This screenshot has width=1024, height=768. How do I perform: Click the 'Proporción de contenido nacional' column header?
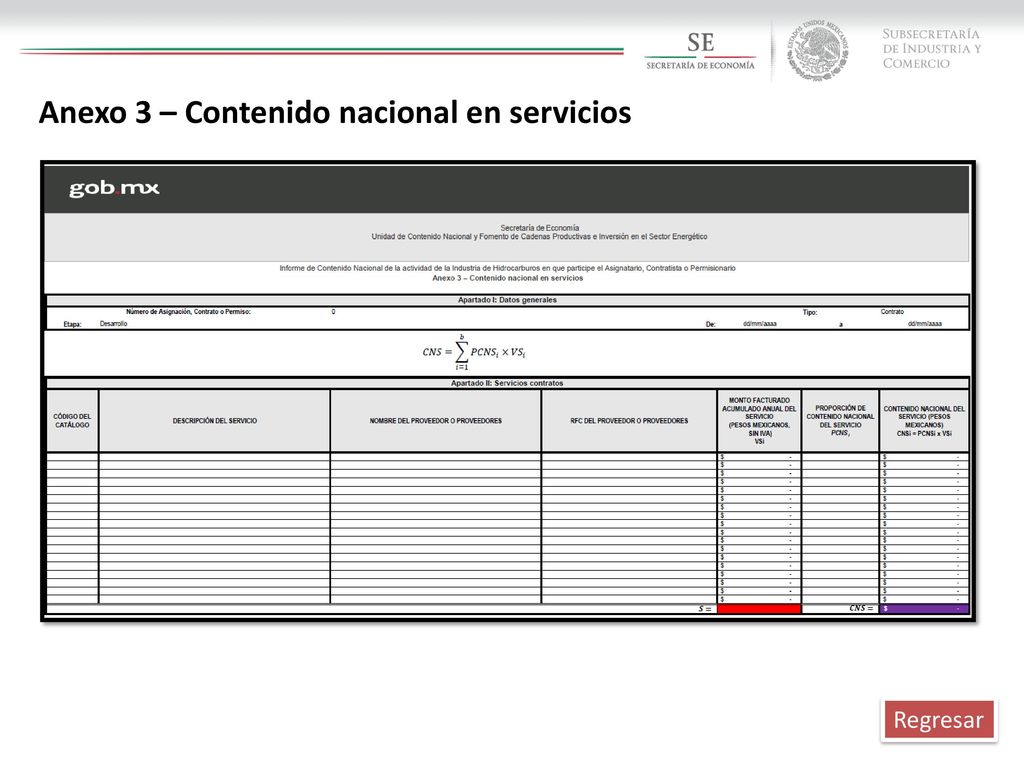[x=840, y=421]
